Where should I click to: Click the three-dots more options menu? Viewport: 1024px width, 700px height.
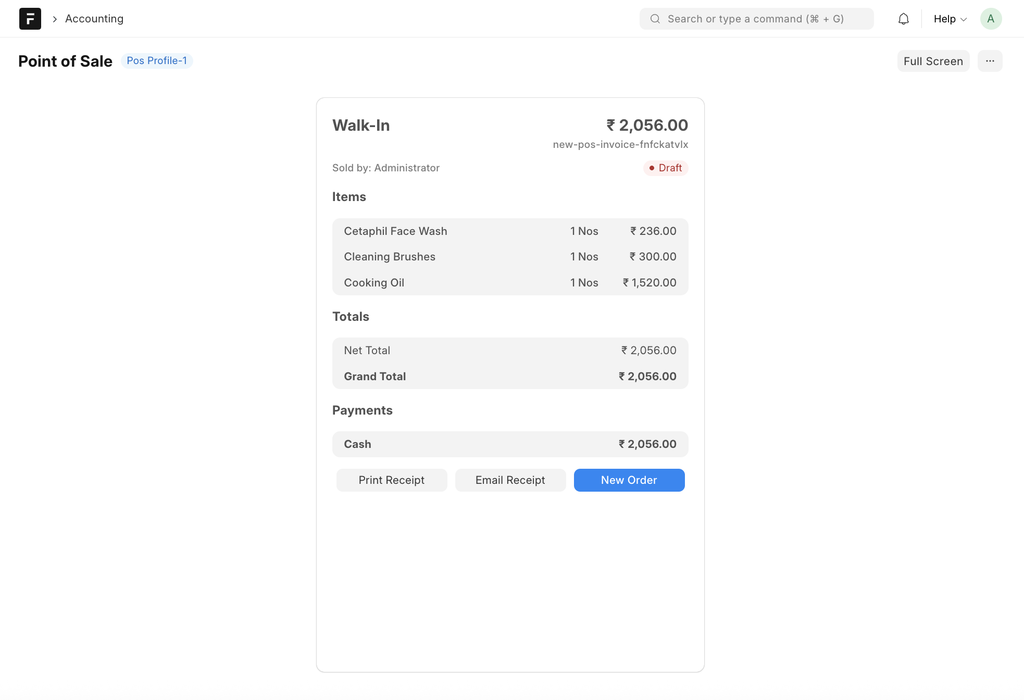tap(989, 61)
